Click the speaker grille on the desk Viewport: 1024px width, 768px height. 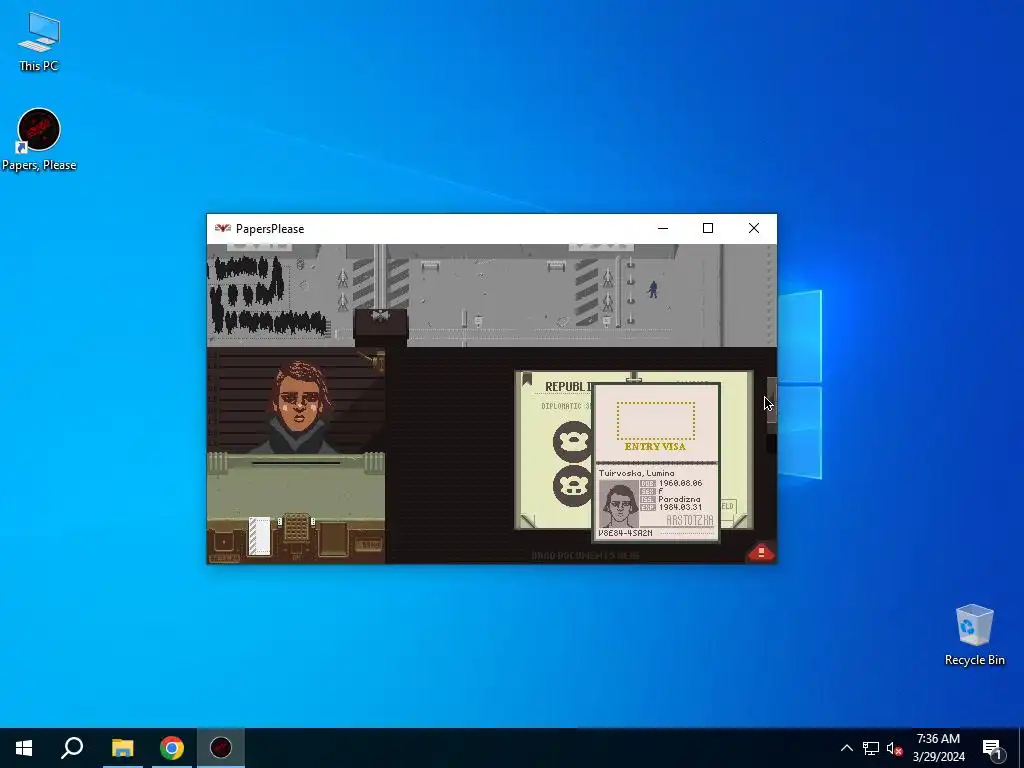pyautogui.click(x=296, y=528)
